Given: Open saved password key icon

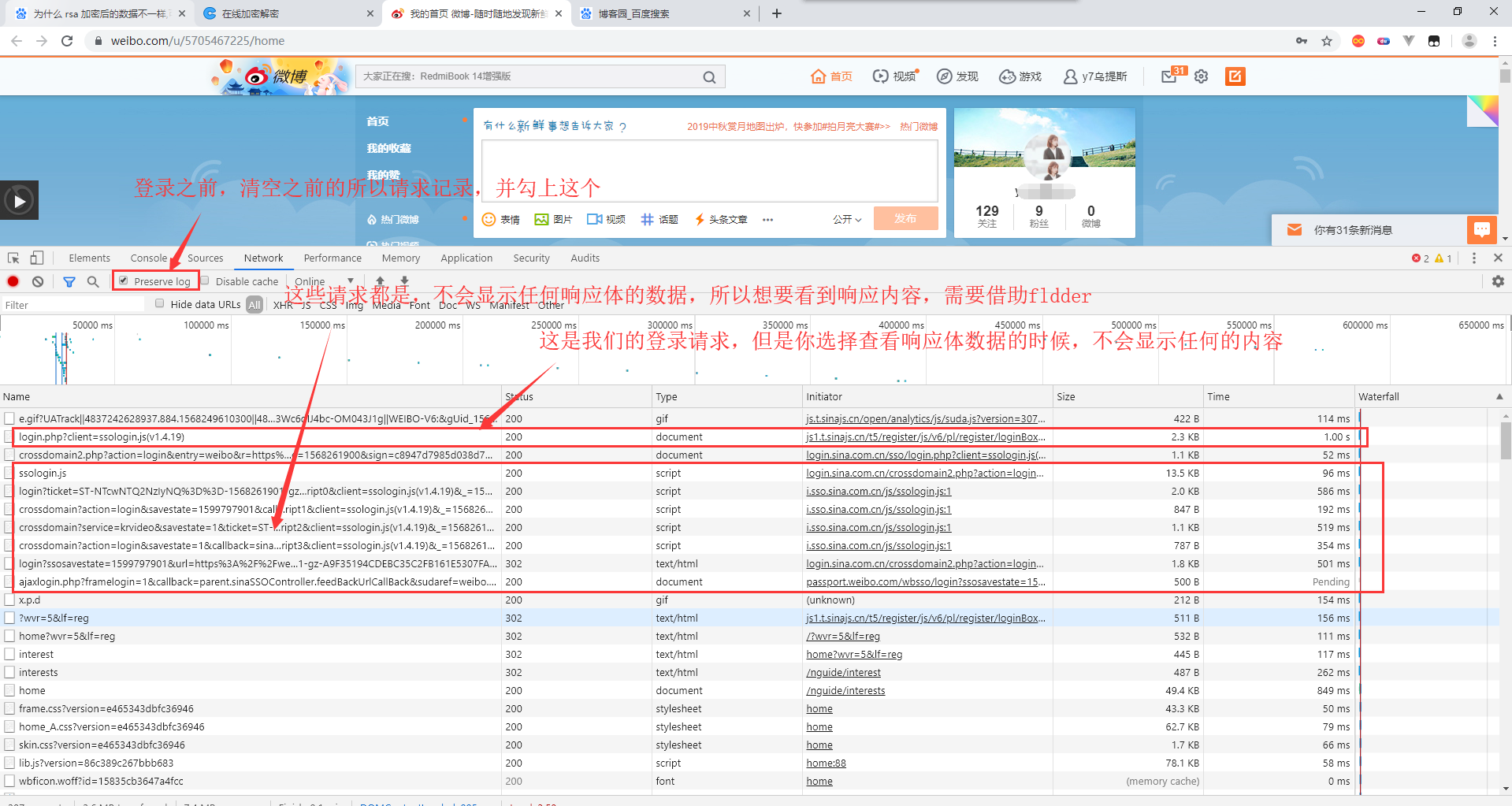Looking at the screenshot, I should click(x=1302, y=41).
